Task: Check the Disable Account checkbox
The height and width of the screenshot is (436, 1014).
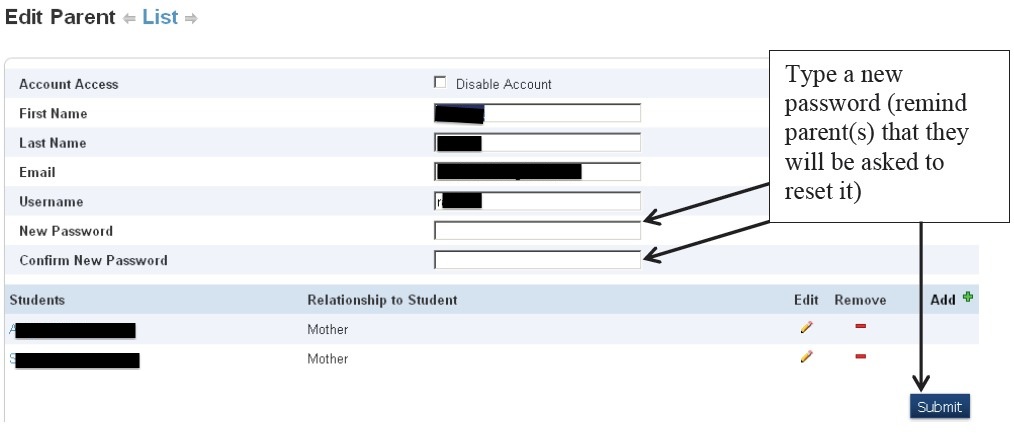Action: pos(440,83)
